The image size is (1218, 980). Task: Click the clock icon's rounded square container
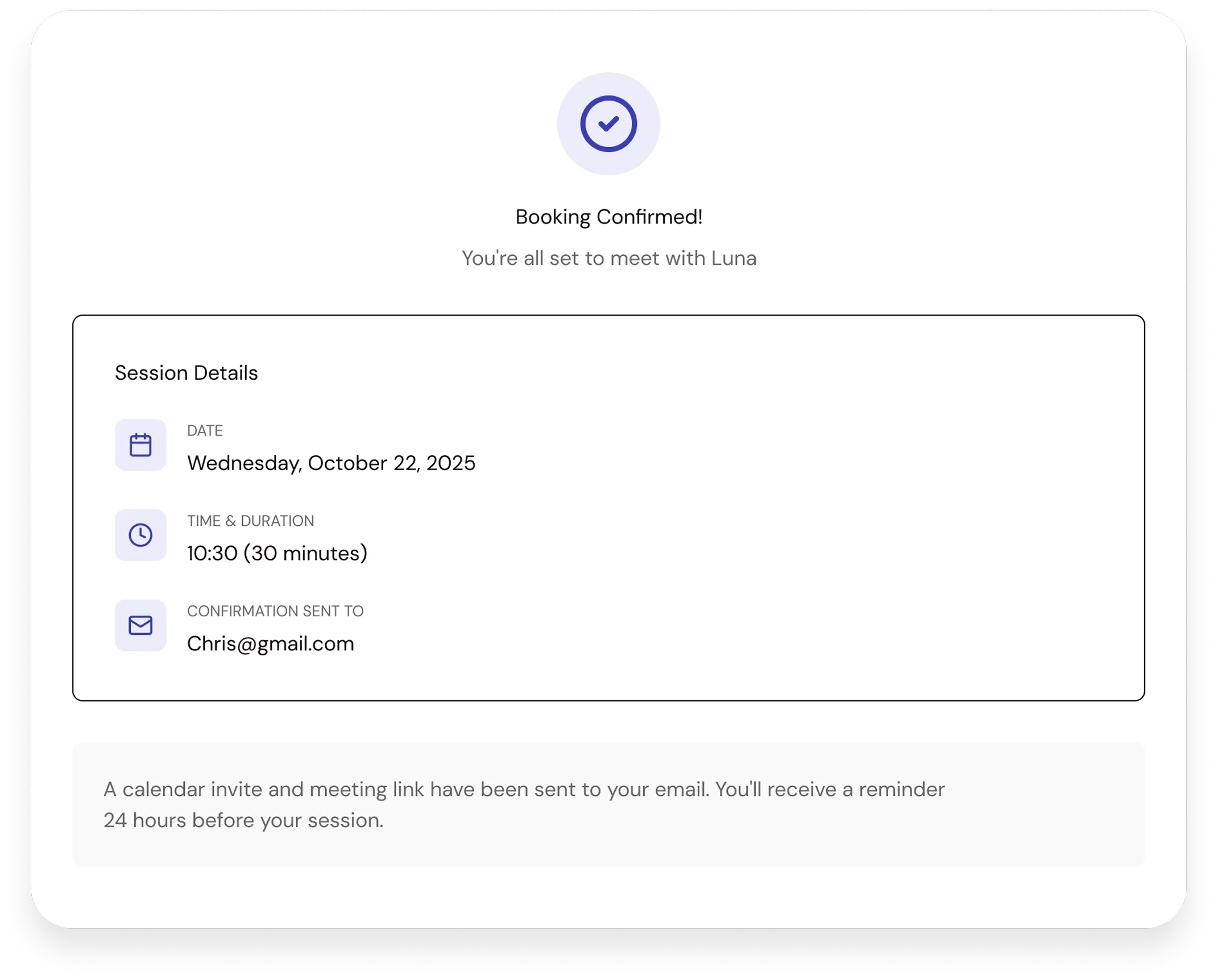[x=140, y=535]
